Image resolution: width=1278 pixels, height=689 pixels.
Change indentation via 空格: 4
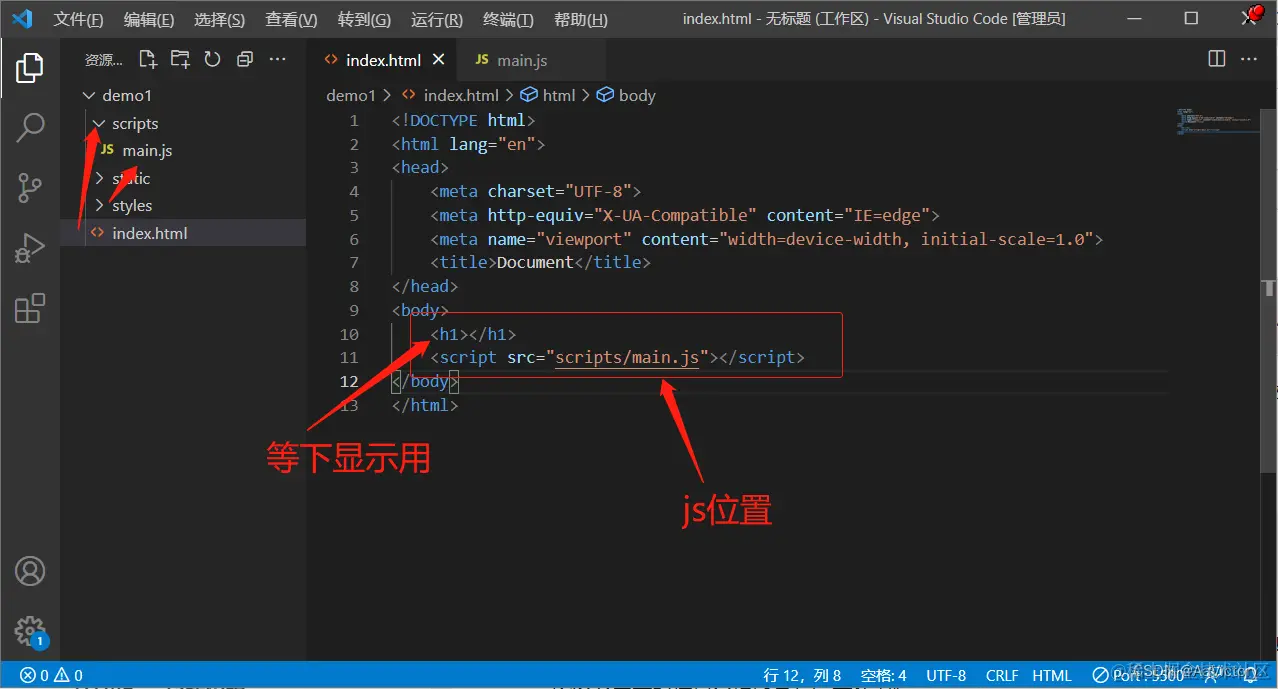884,675
